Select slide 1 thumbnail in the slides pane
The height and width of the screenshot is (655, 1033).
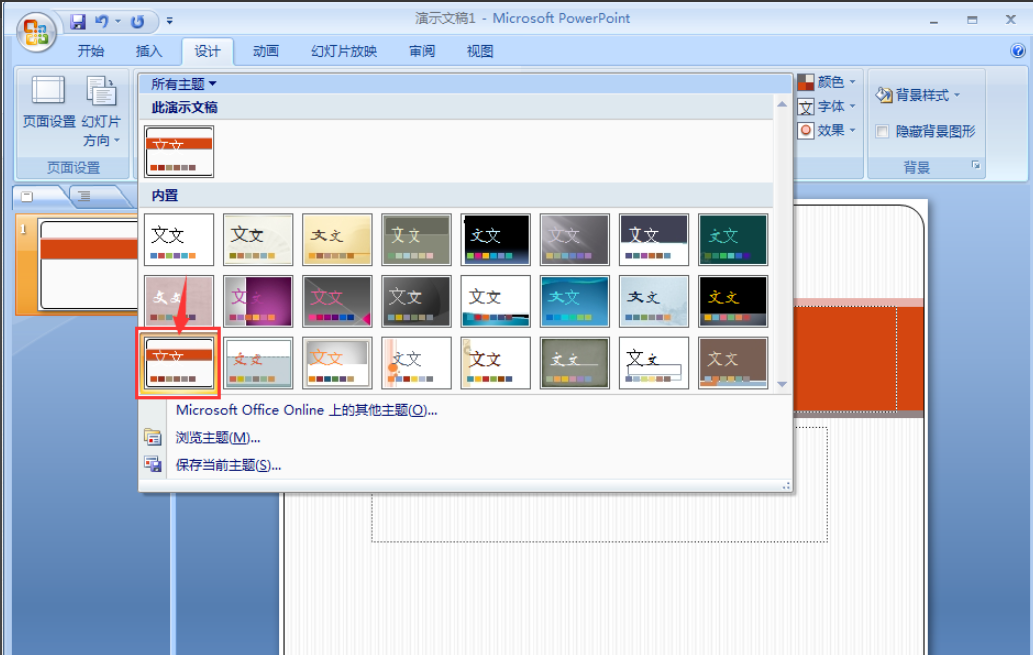point(89,265)
